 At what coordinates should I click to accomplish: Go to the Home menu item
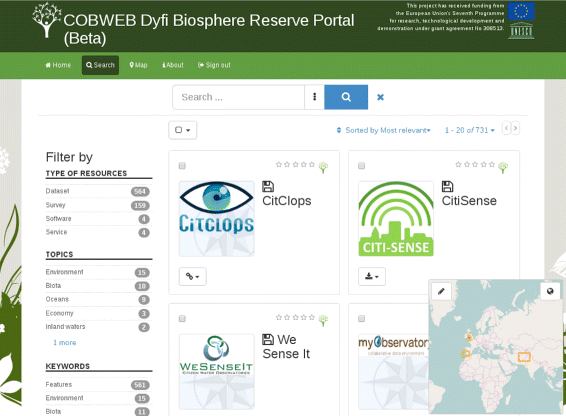[x=58, y=65]
